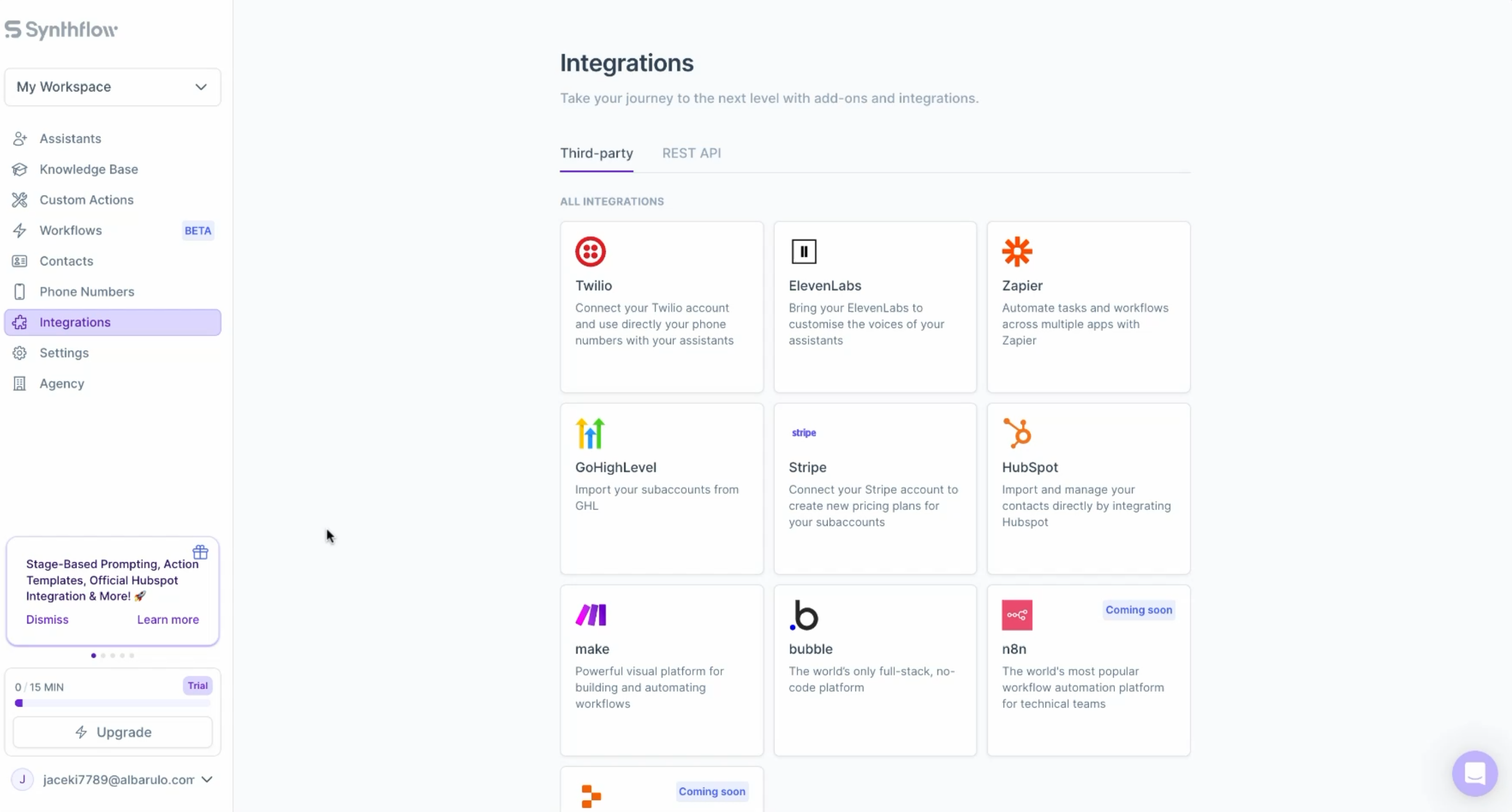Click the make purple logo icon
The height and width of the screenshot is (812, 1512).
pos(590,615)
